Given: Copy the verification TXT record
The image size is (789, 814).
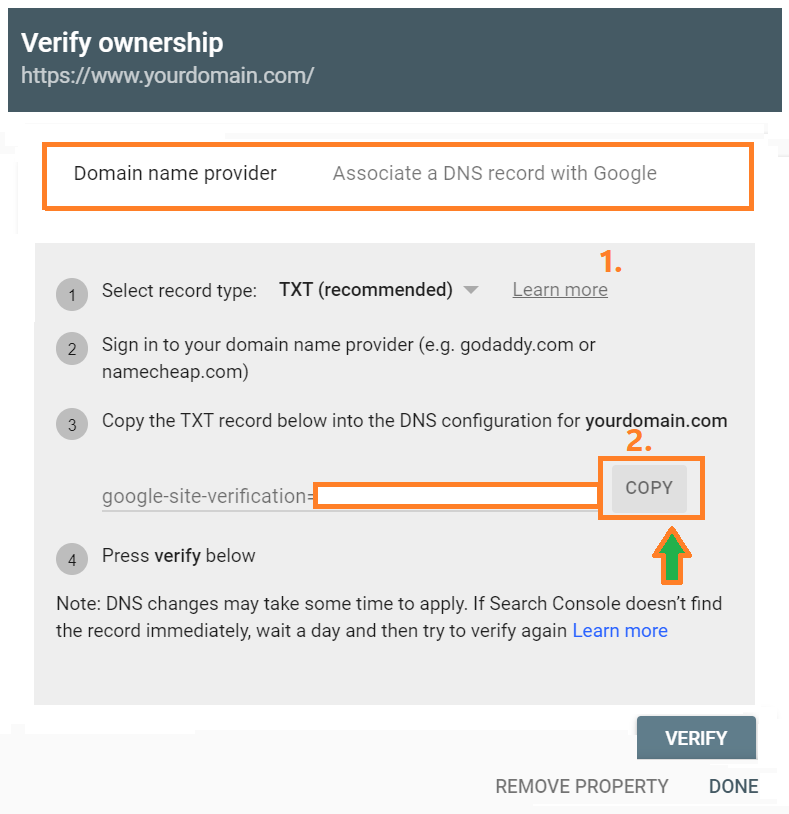Looking at the screenshot, I should [649, 488].
